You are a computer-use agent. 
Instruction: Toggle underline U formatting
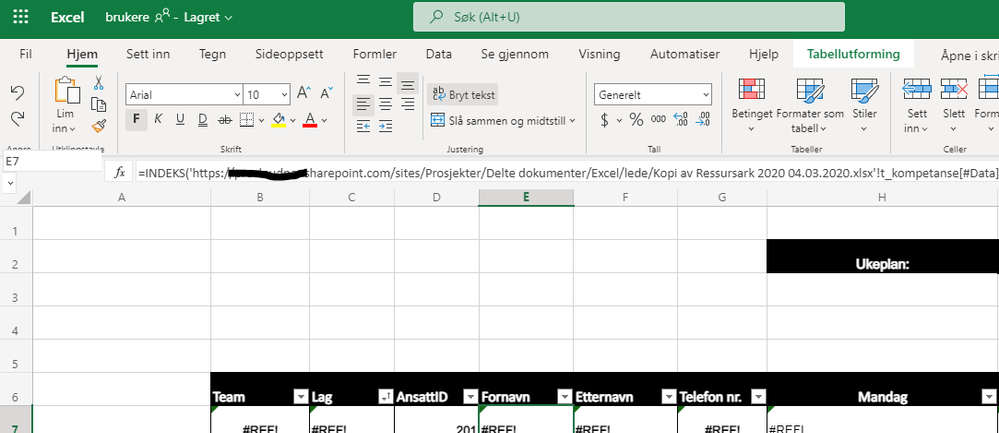pos(180,119)
